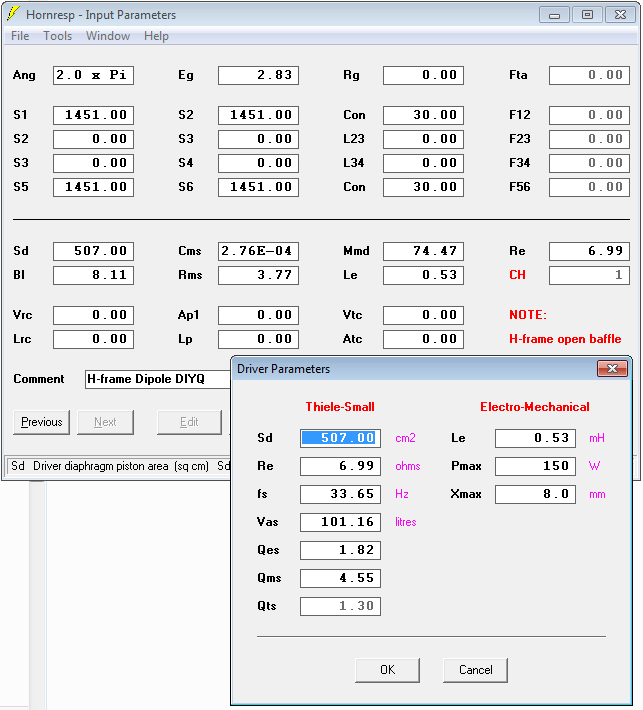Click the F56 field
Viewport: 643px width, 710px height.
tap(590, 187)
